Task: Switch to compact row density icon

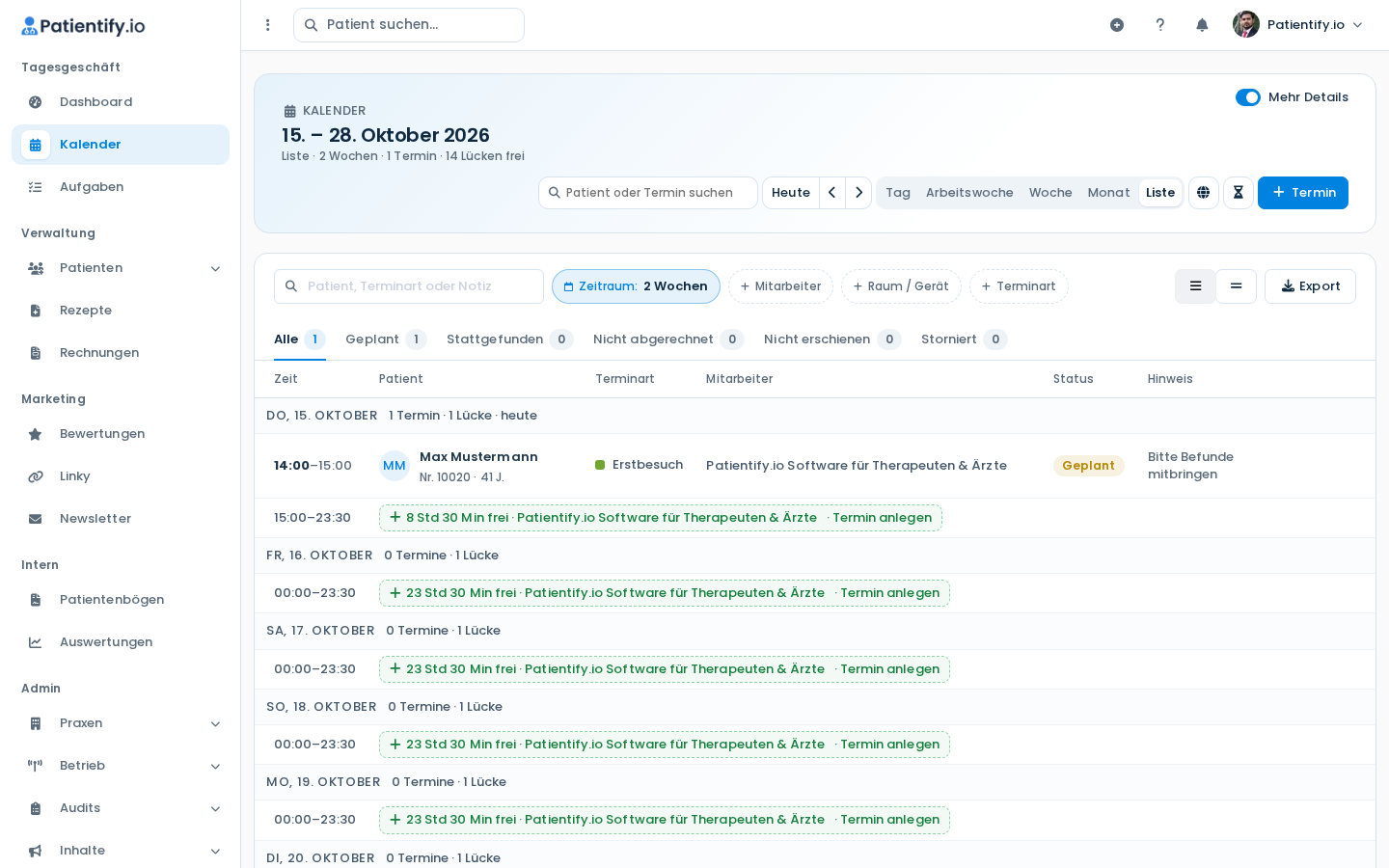Action: [1236, 286]
